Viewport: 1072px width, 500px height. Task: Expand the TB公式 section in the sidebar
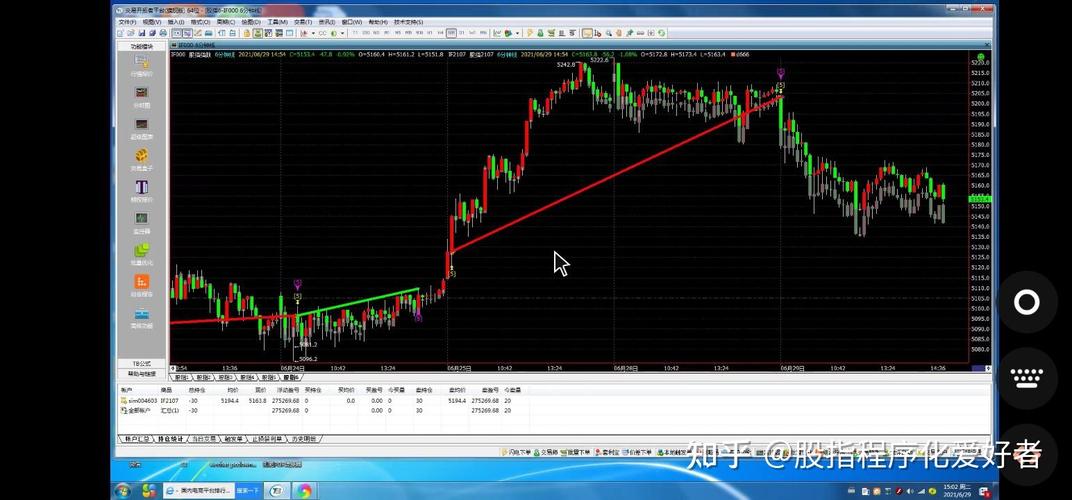[x=141, y=363]
